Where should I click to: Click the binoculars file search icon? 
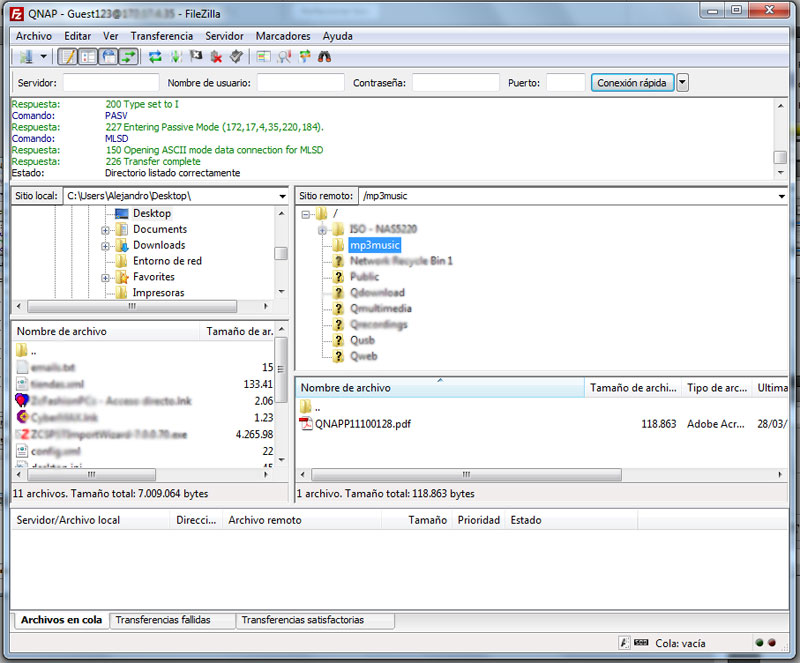[325, 57]
